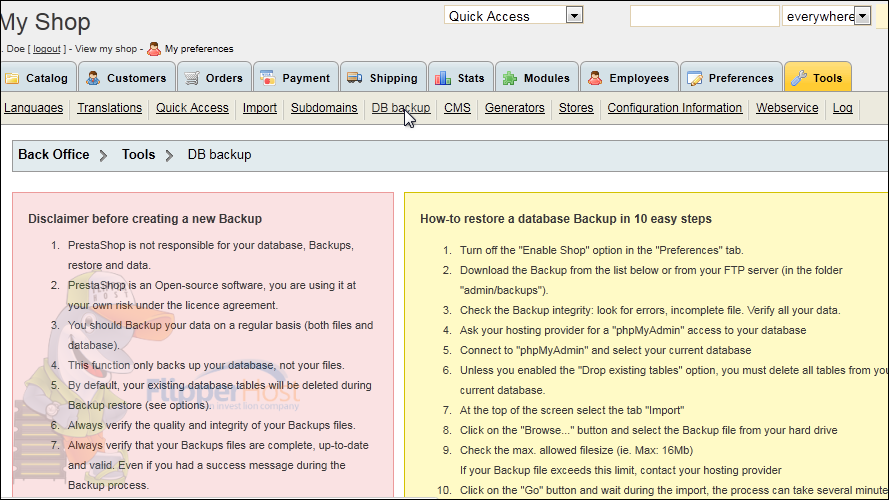Go to Quick Access submenu link
The width and height of the screenshot is (889, 500).
192,108
